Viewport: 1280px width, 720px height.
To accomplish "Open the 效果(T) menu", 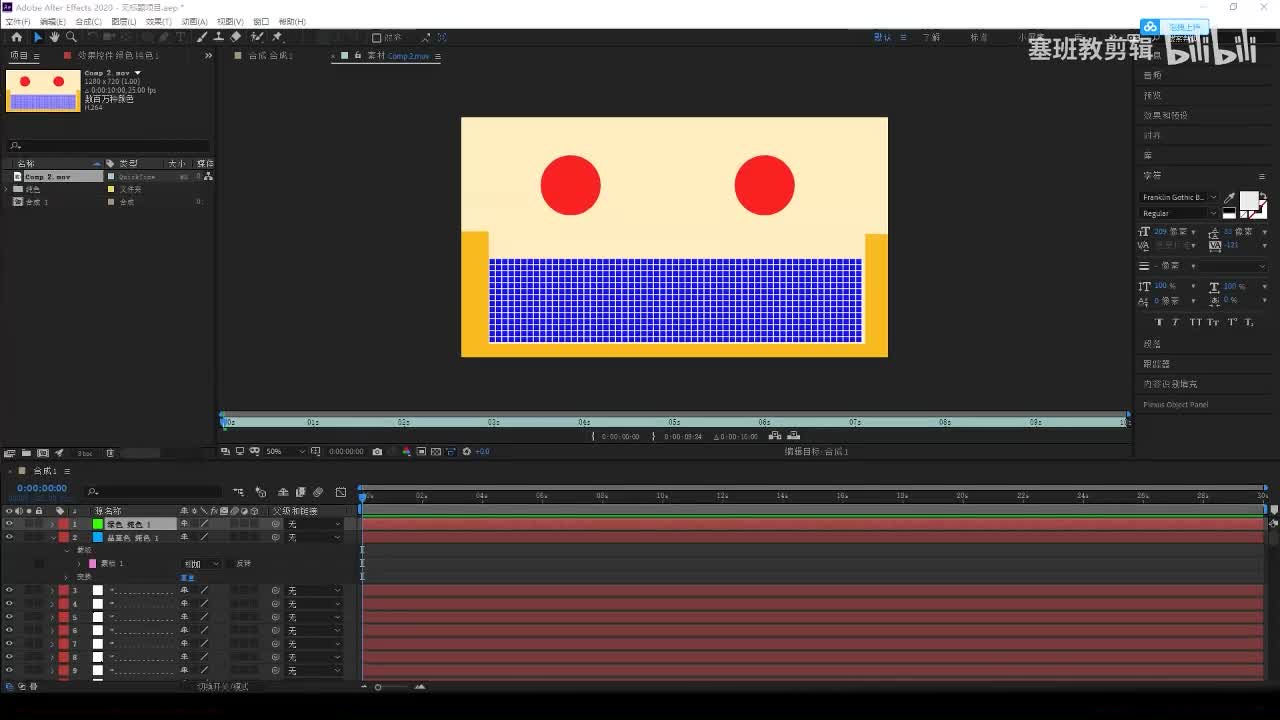I will [158, 21].
